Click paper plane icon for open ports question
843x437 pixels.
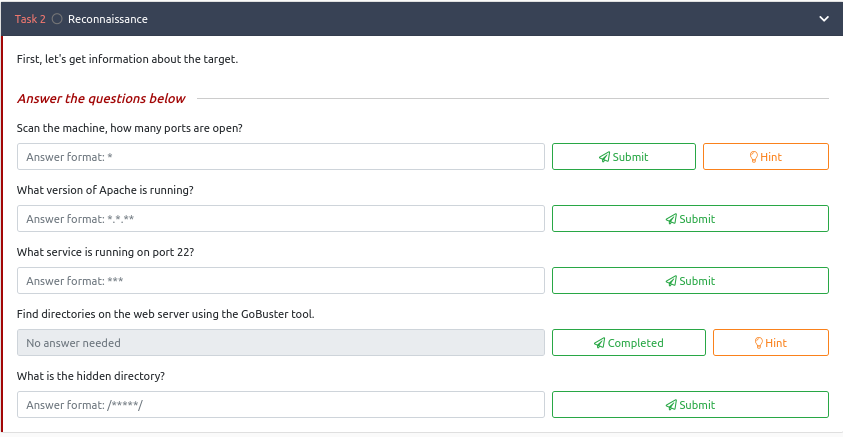pos(605,157)
